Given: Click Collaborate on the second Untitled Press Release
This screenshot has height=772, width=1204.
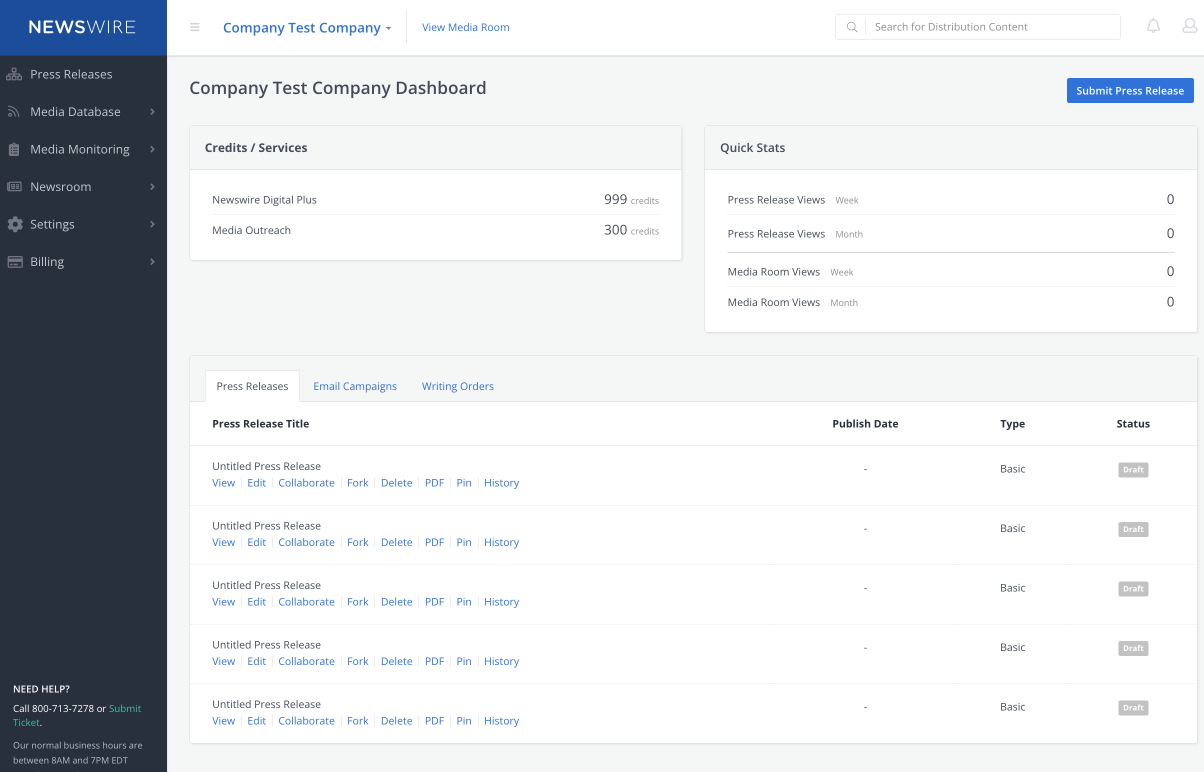Looking at the screenshot, I should click(x=306, y=542).
